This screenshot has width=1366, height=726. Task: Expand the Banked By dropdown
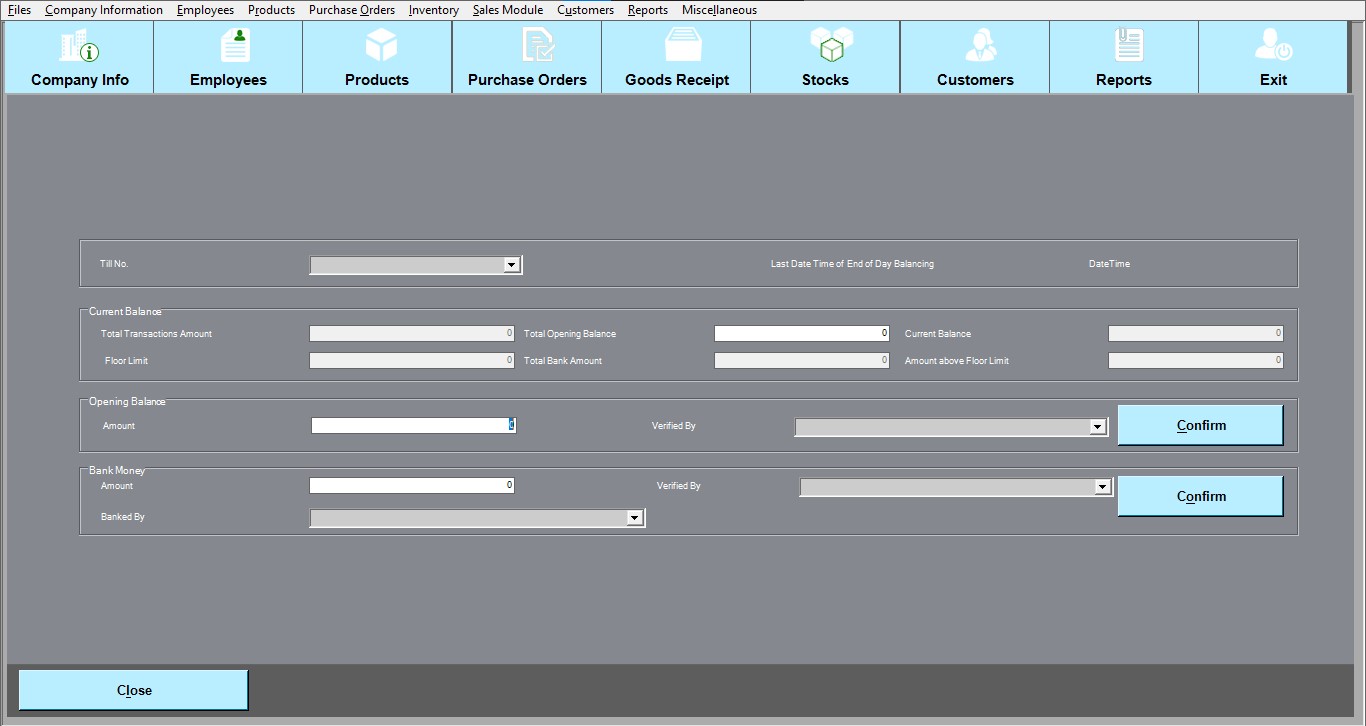pyautogui.click(x=634, y=518)
